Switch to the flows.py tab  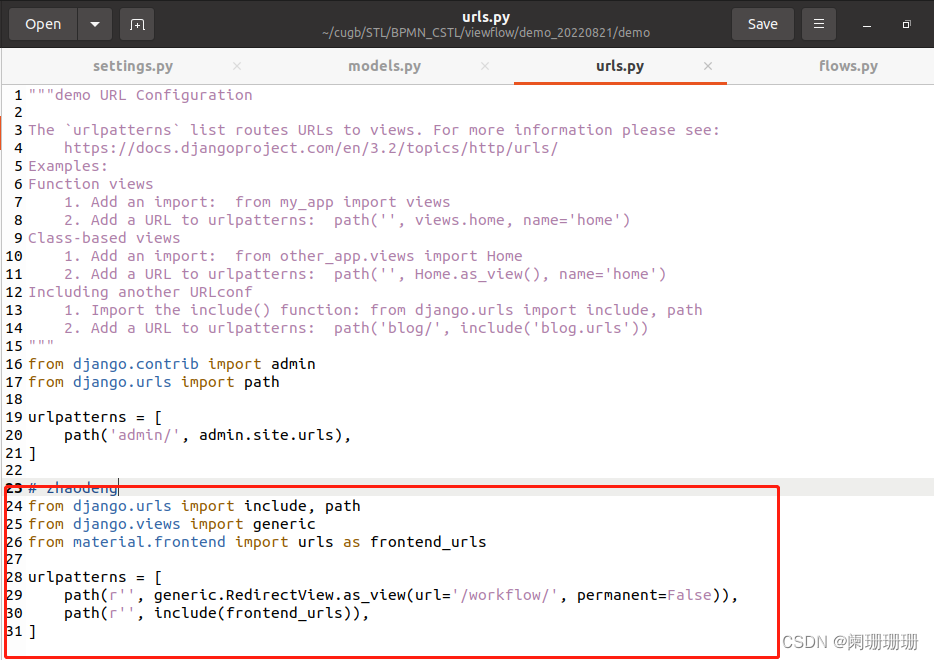pos(848,66)
